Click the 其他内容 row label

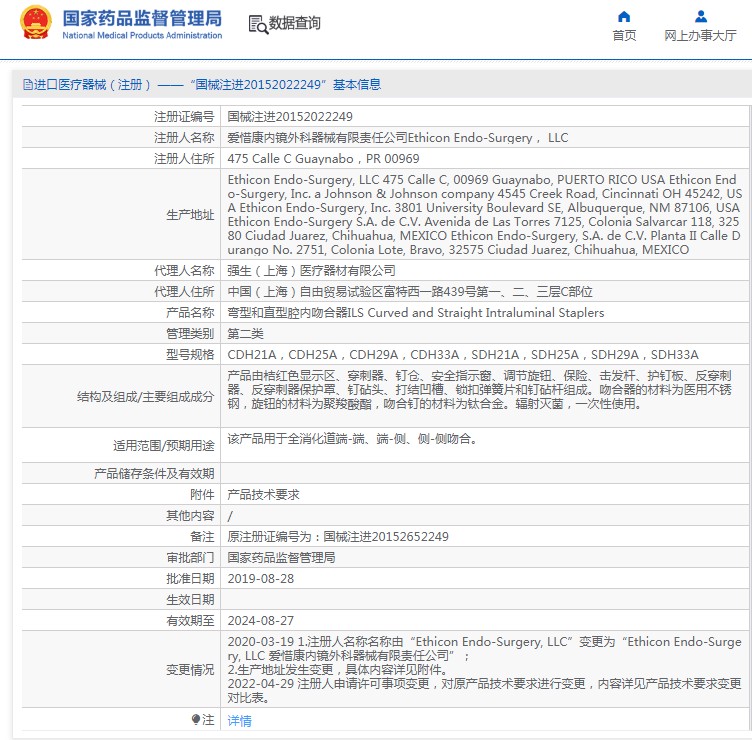pyautogui.click(x=190, y=516)
